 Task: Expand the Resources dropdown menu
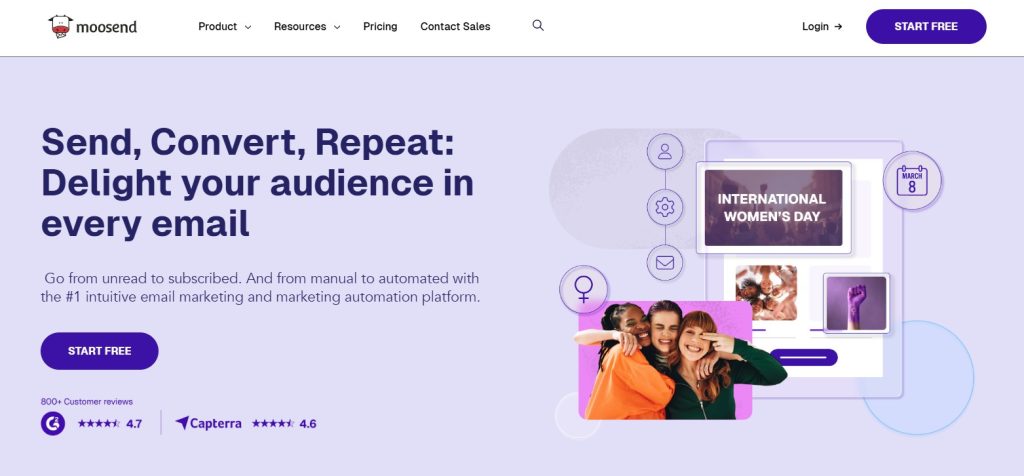[x=307, y=27]
